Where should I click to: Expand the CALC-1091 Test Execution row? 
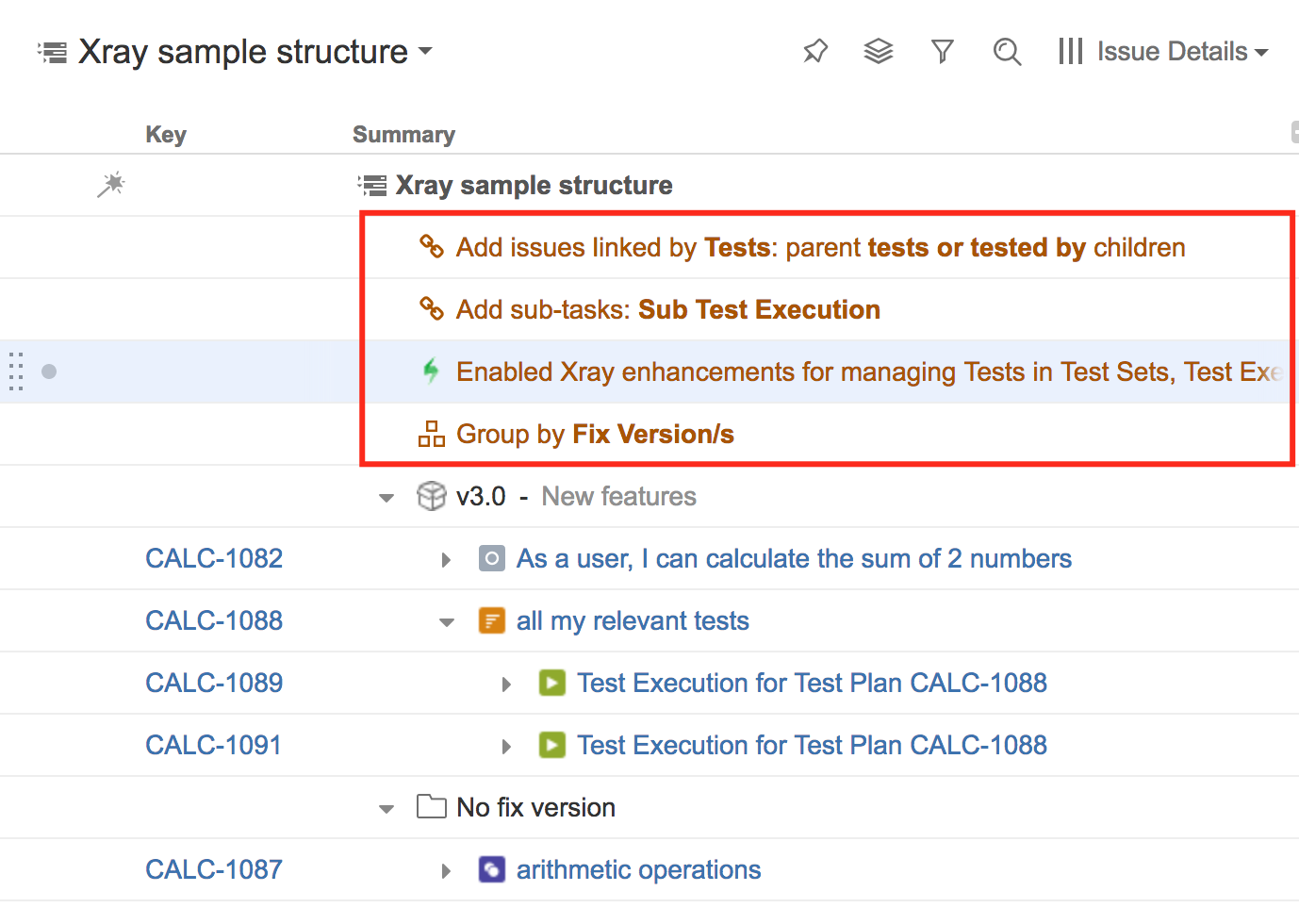coord(507,746)
